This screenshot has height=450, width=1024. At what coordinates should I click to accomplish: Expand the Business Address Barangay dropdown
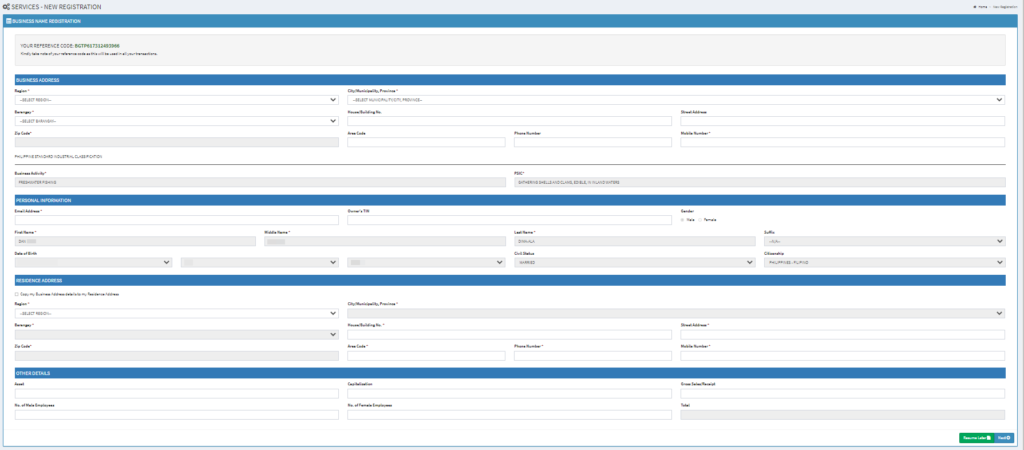tap(176, 121)
